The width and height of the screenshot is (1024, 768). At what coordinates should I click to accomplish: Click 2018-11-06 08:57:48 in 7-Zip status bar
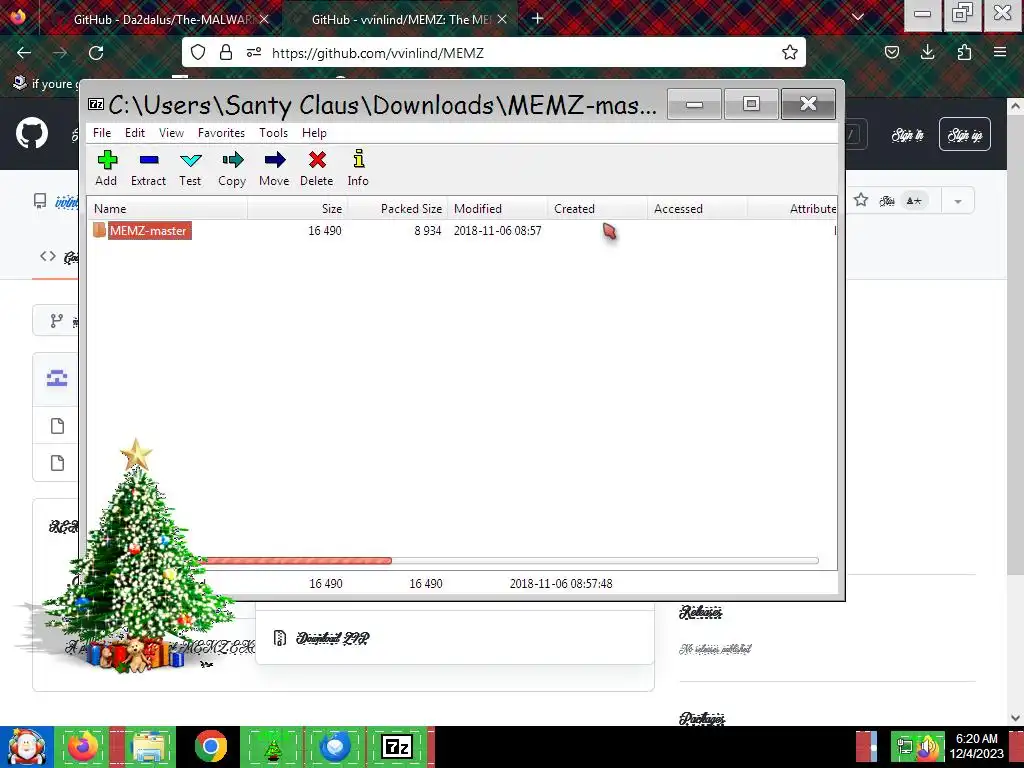coord(561,583)
